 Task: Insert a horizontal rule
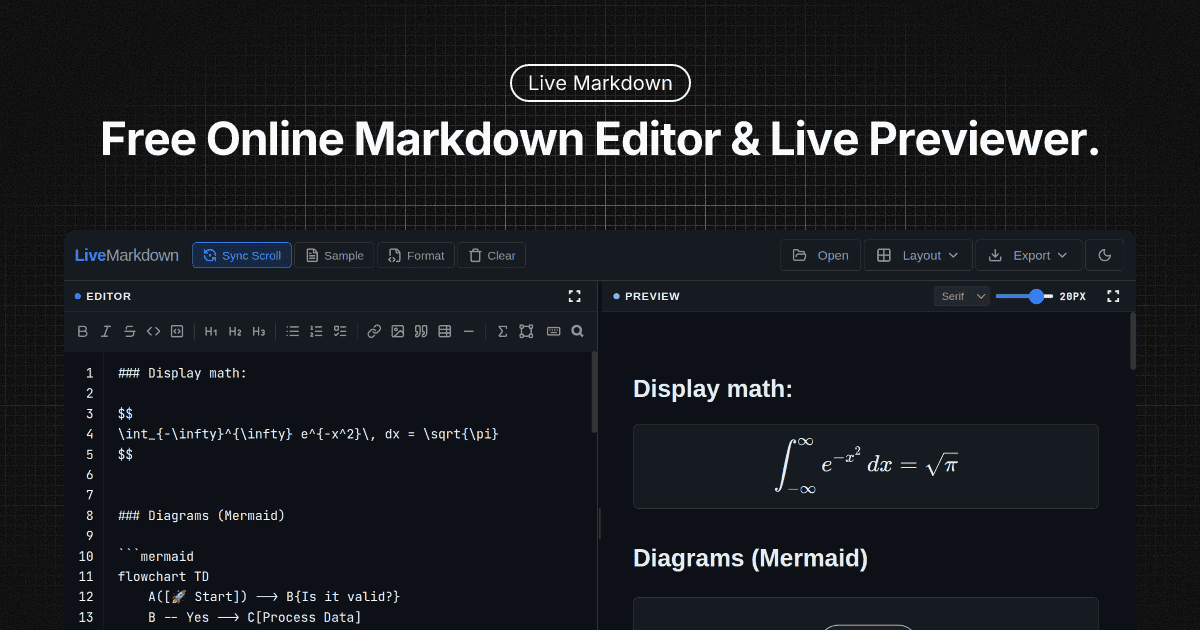tap(469, 331)
